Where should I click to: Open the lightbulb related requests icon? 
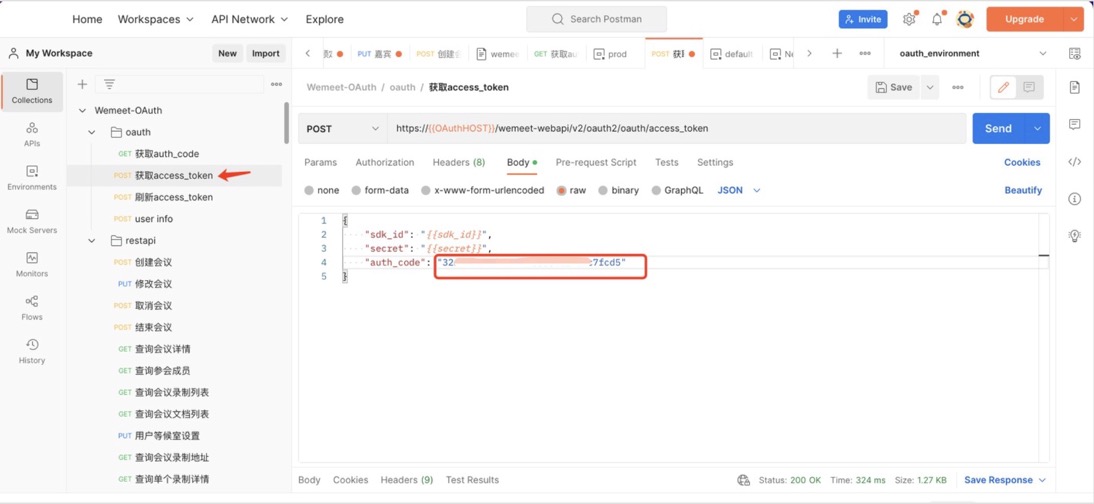click(1074, 235)
